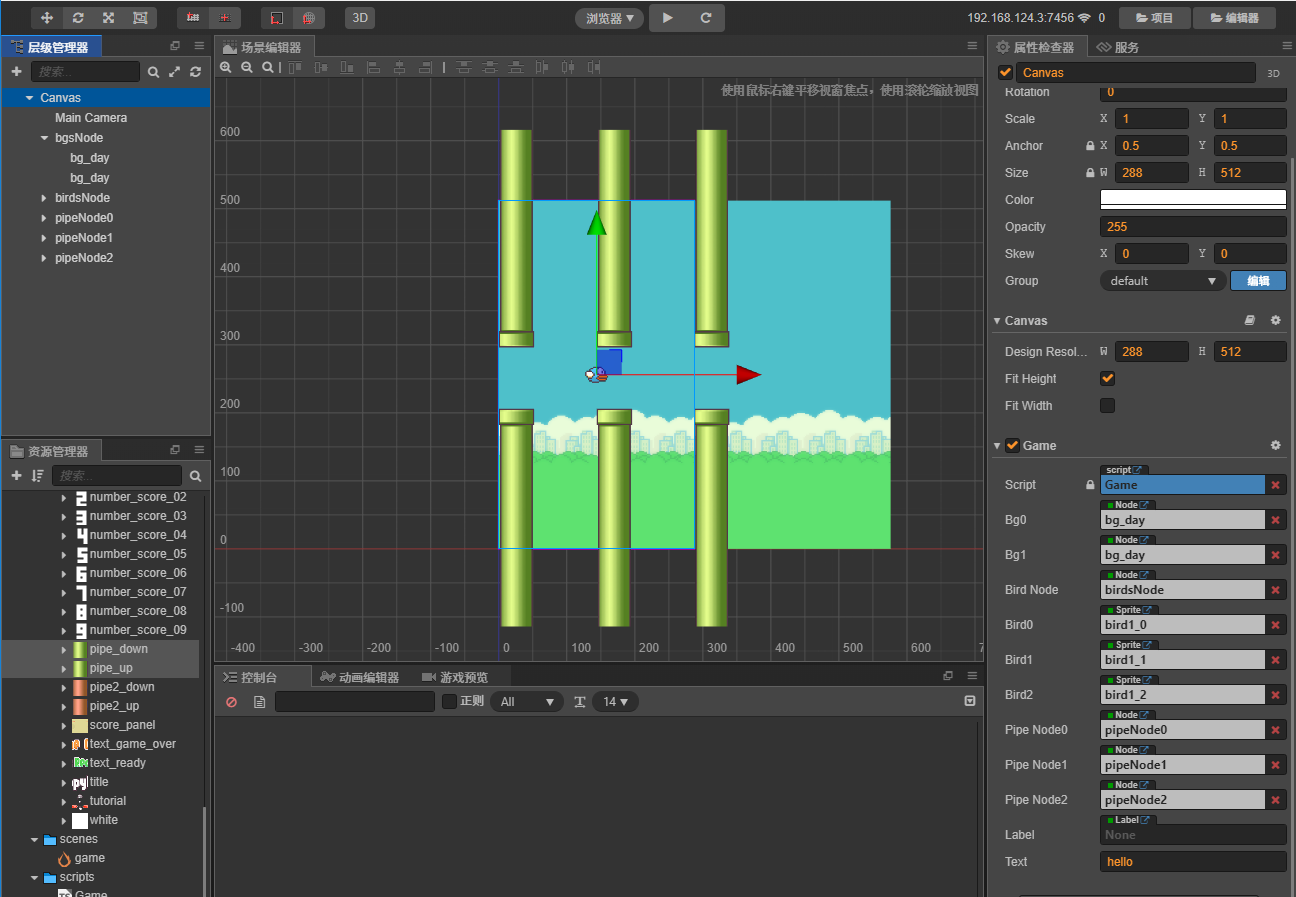Toggle the 3D node button beside Canvas name

click(1273, 73)
